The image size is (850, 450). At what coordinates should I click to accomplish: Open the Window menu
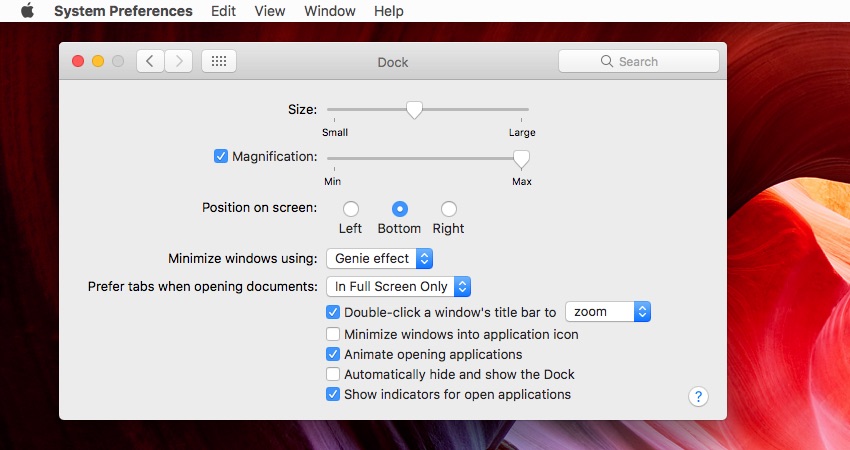tap(330, 11)
